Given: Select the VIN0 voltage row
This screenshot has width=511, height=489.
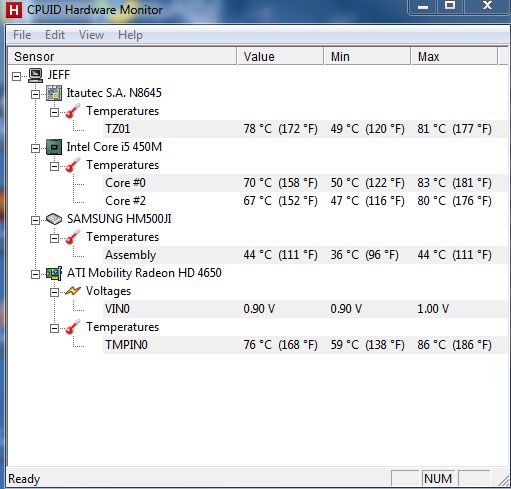Looking at the screenshot, I should tap(306, 309).
